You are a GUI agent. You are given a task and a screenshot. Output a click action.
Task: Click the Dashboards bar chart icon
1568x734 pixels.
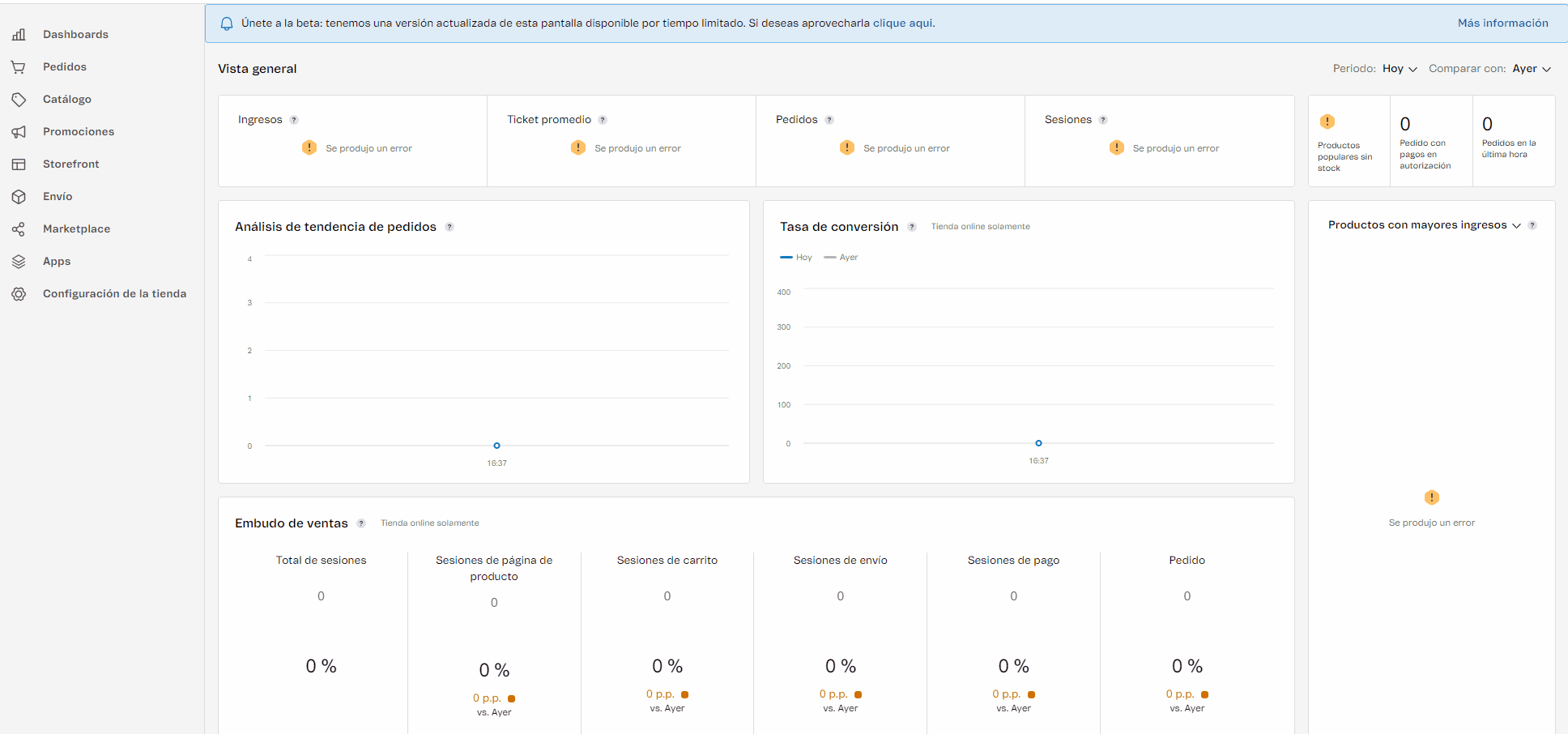[x=19, y=34]
